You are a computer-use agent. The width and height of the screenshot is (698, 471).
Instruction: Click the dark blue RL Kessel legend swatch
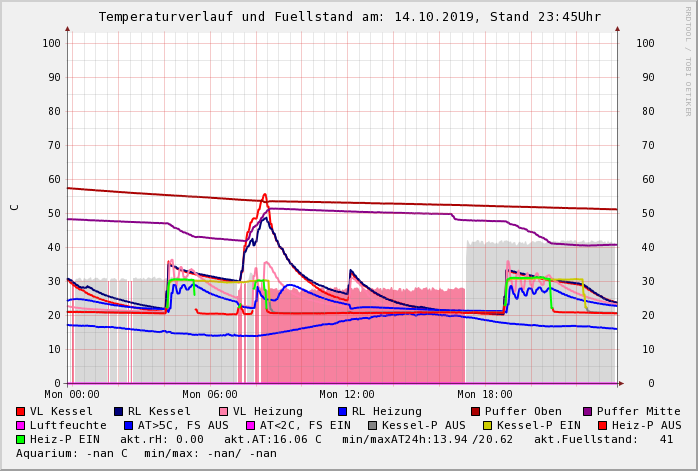(x=119, y=411)
